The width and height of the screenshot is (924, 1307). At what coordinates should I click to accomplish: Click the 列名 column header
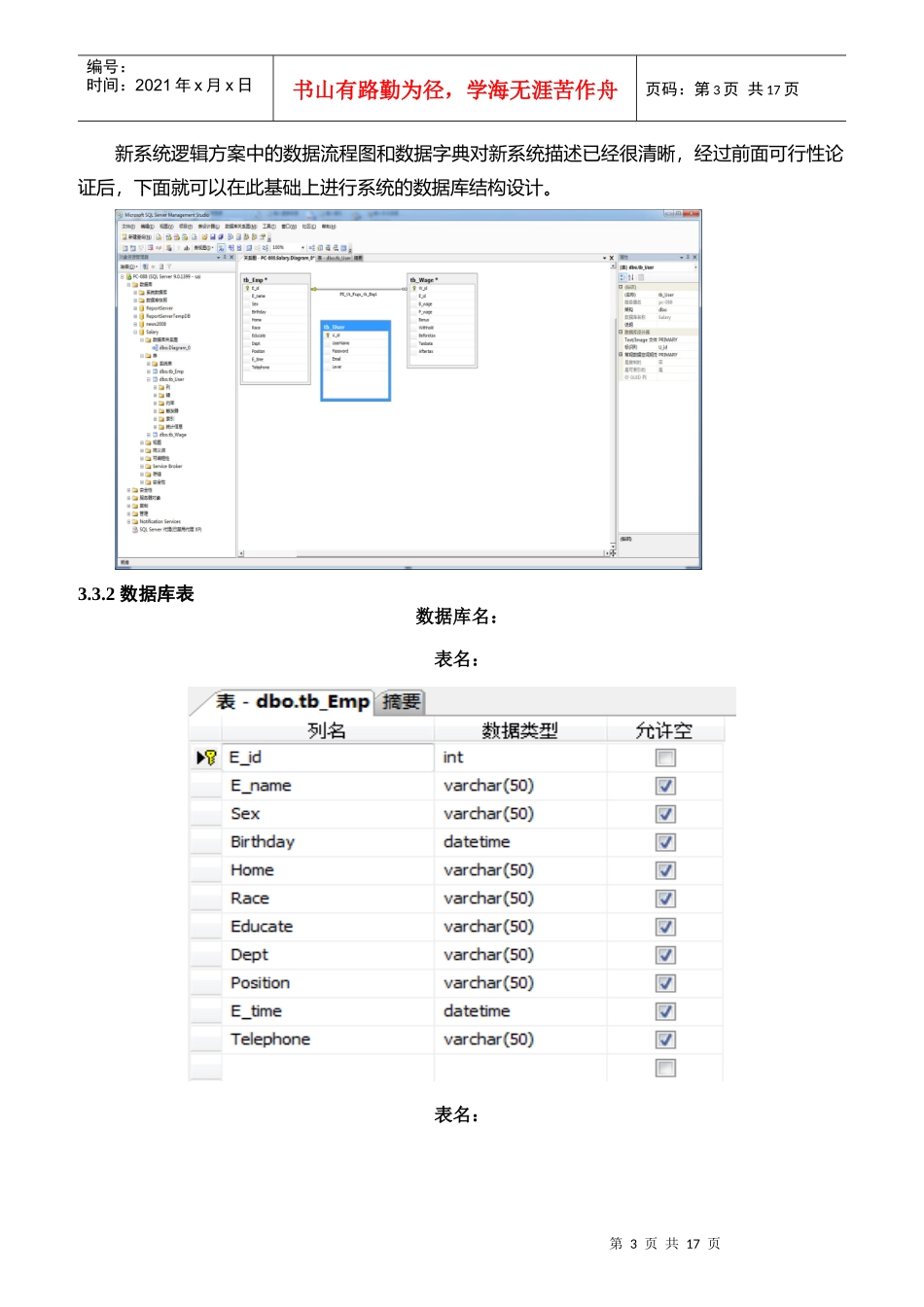327,730
